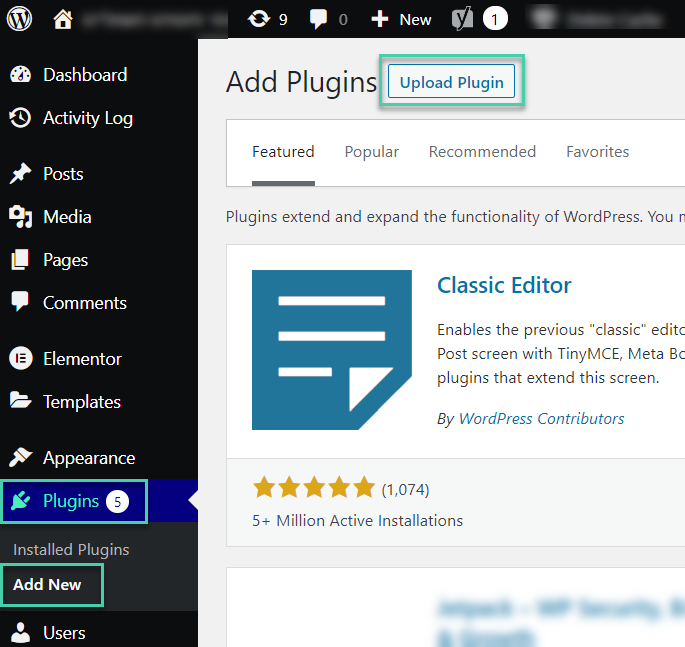The height and width of the screenshot is (647, 685).
Task: Open Comments menu item
Action: coord(85,303)
